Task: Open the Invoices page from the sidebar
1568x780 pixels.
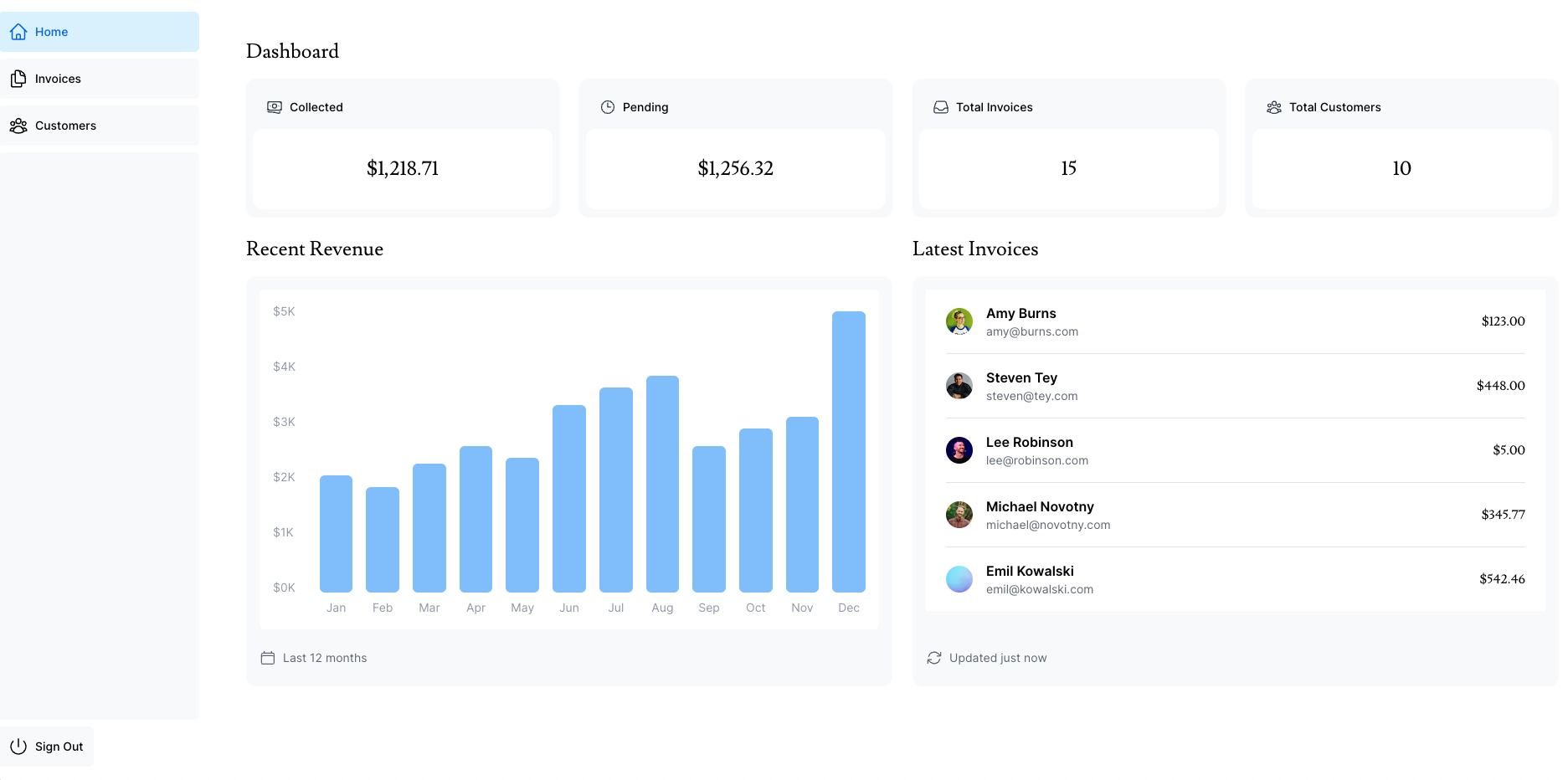Action: 58,78
